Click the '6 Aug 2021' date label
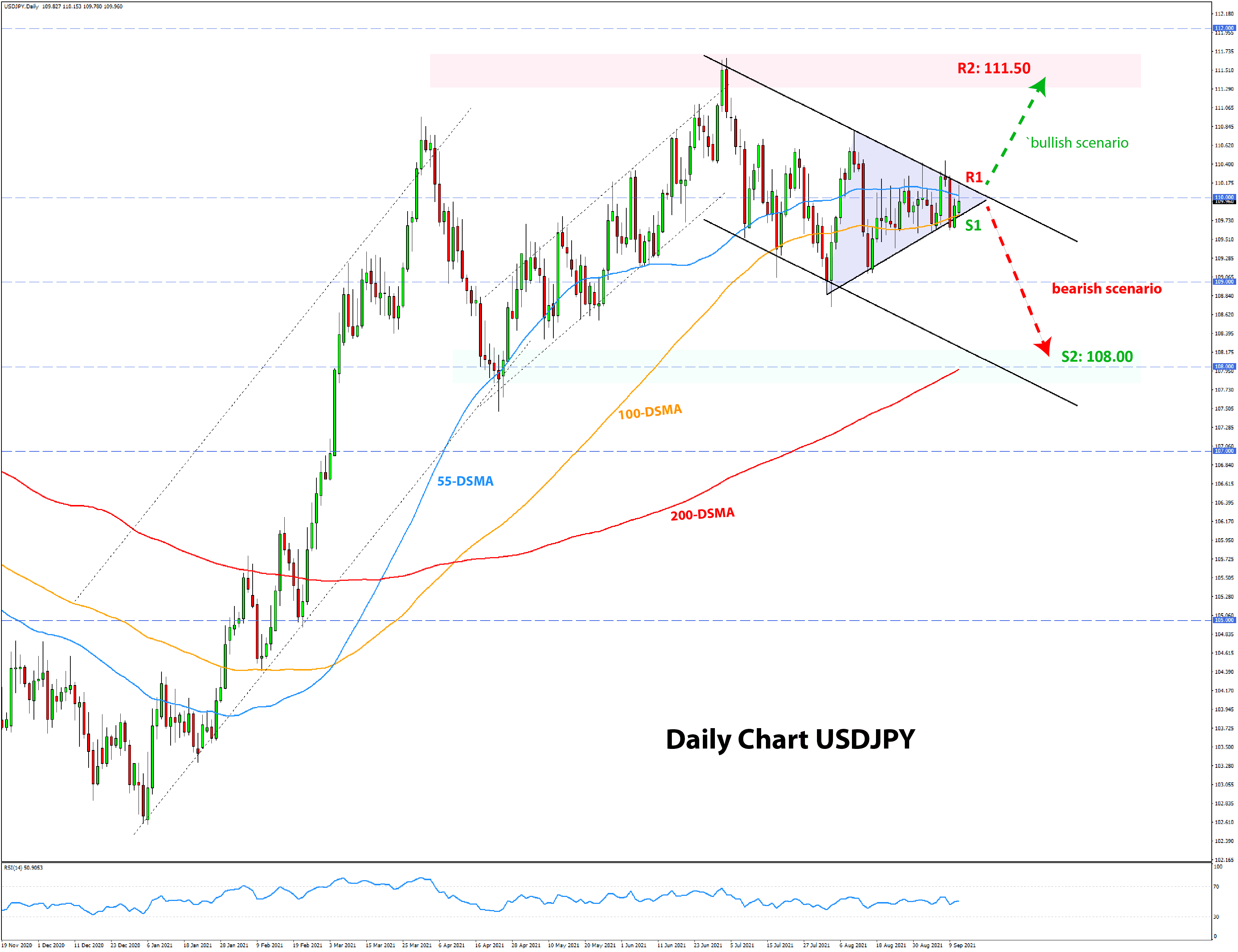 (853, 946)
